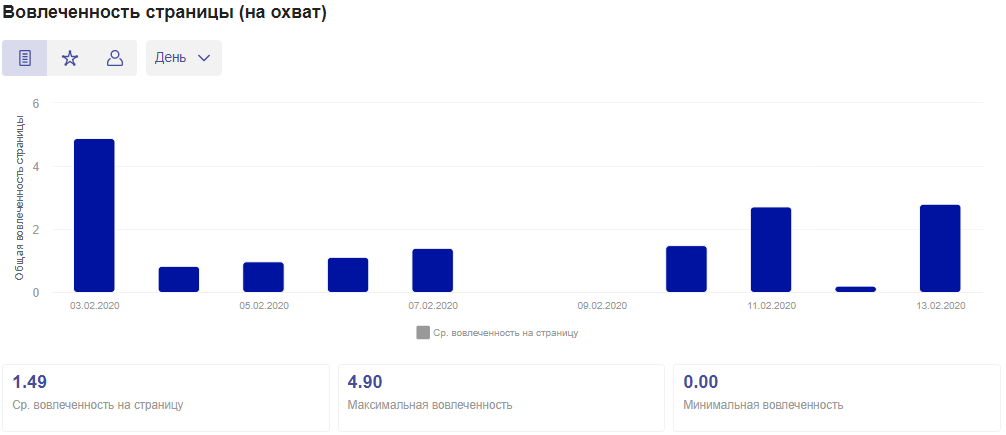The width and height of the screenshot is (1006, 435).
Task: Click the bar after 09.02.2020 date
Action: pyautogui.click(x=686, y=269)
